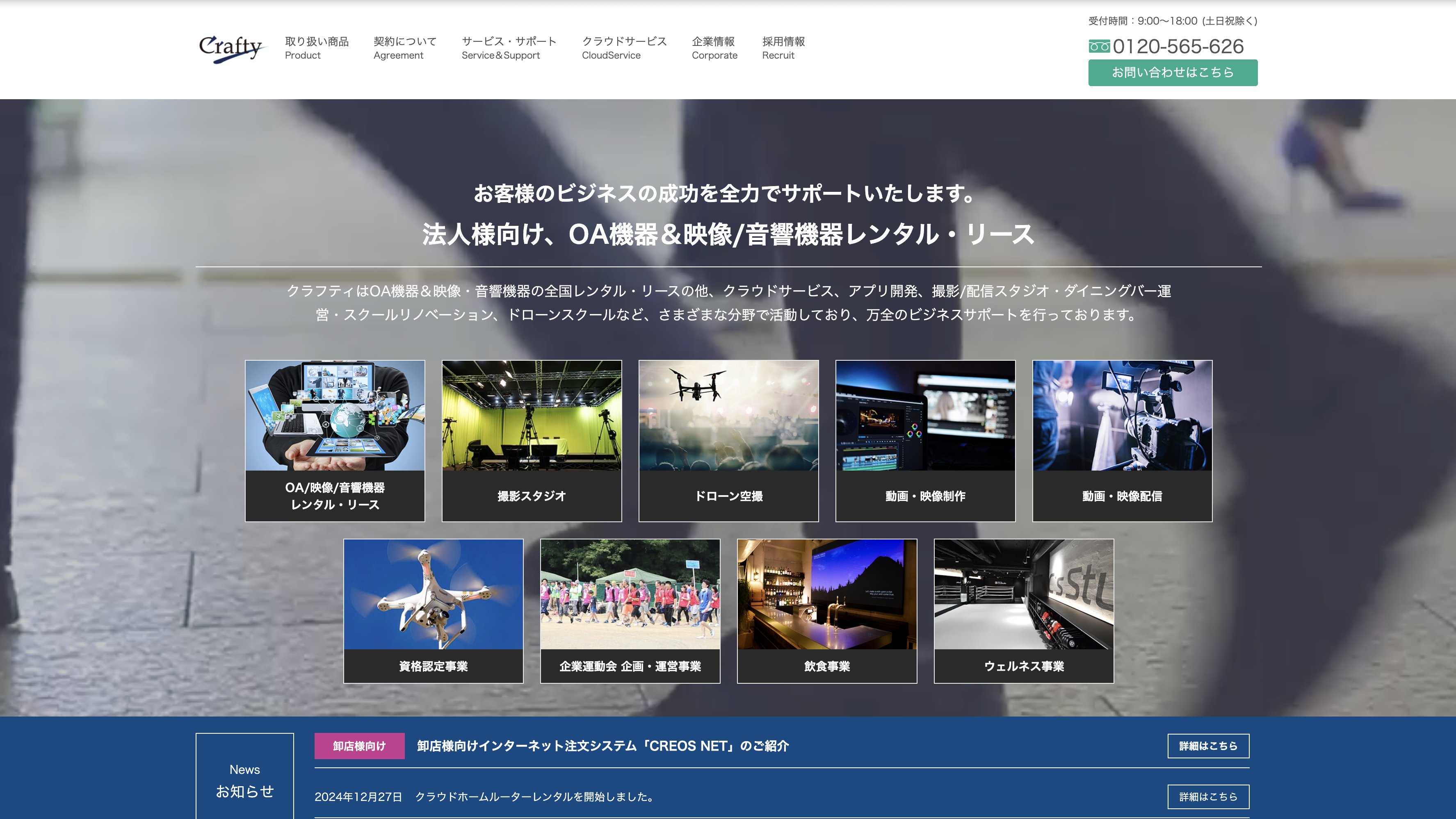Open the クラウドサービス CloudService page
This screenshot has height=819, width=1456.
[624, 48]
